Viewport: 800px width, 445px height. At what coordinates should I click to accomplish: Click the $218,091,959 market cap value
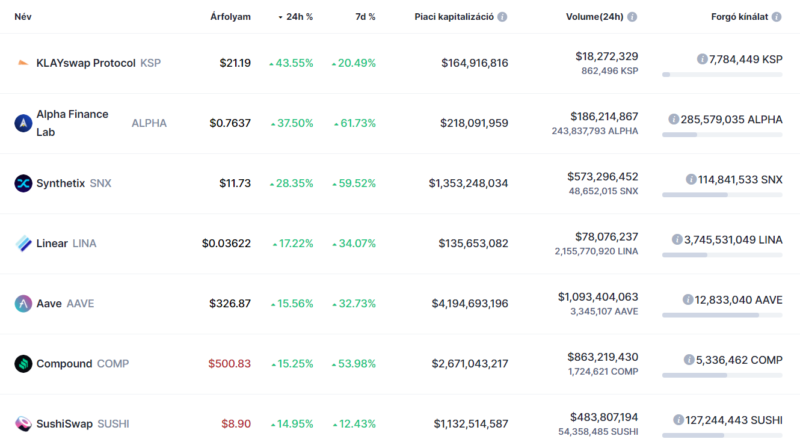[x=474, y=123]
